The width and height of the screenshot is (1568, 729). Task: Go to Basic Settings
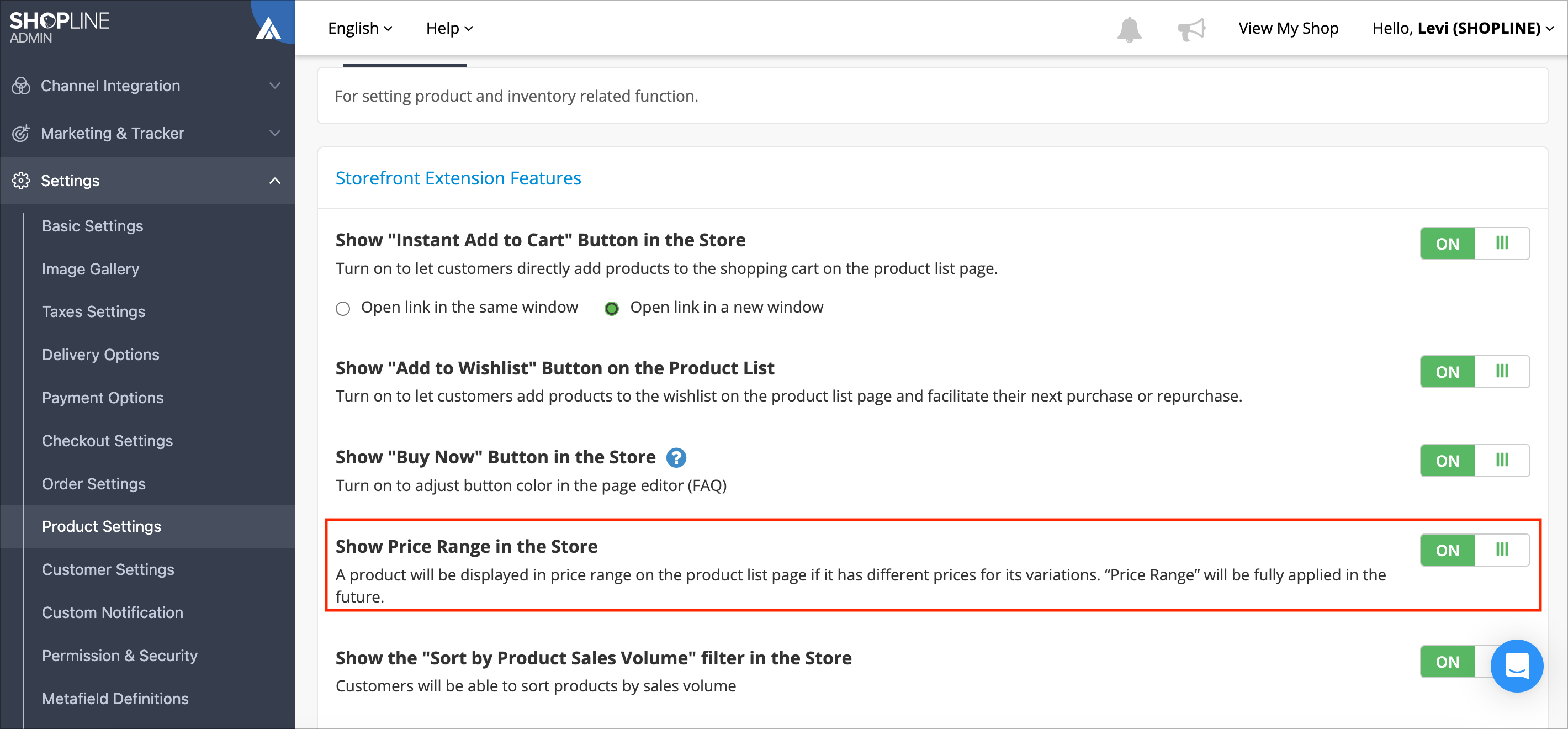pos(93,226)
